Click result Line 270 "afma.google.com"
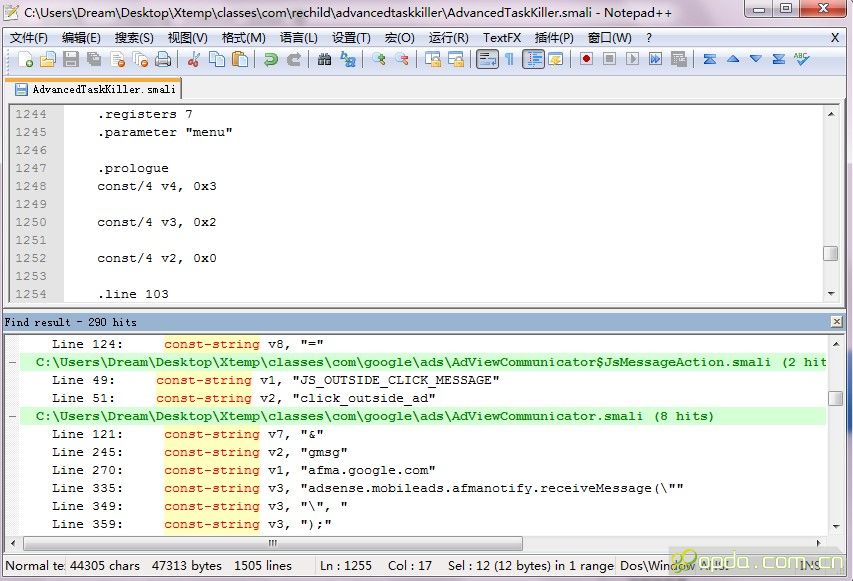Screen dimensions: 853x581 pos(244,470)
